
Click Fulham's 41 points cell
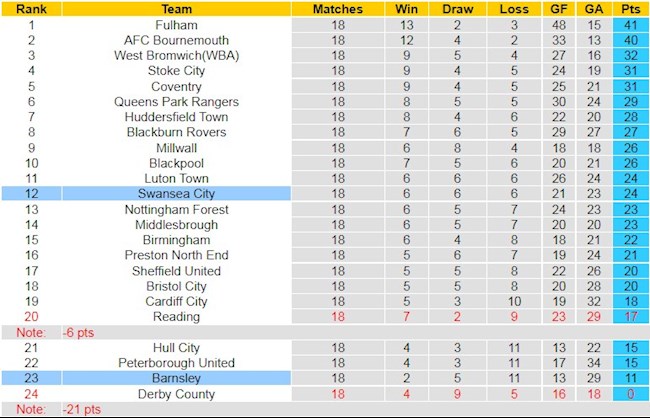[x=630, y=25]
